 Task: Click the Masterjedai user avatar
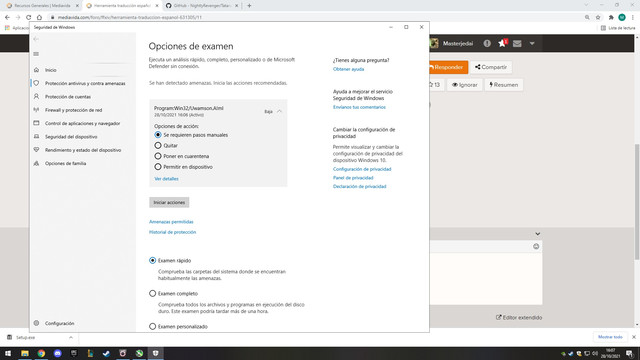pos(434,43)
